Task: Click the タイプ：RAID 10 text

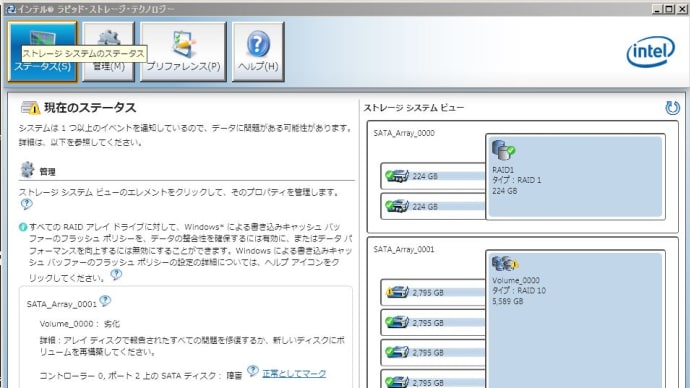Action: [x=519, y=290]
